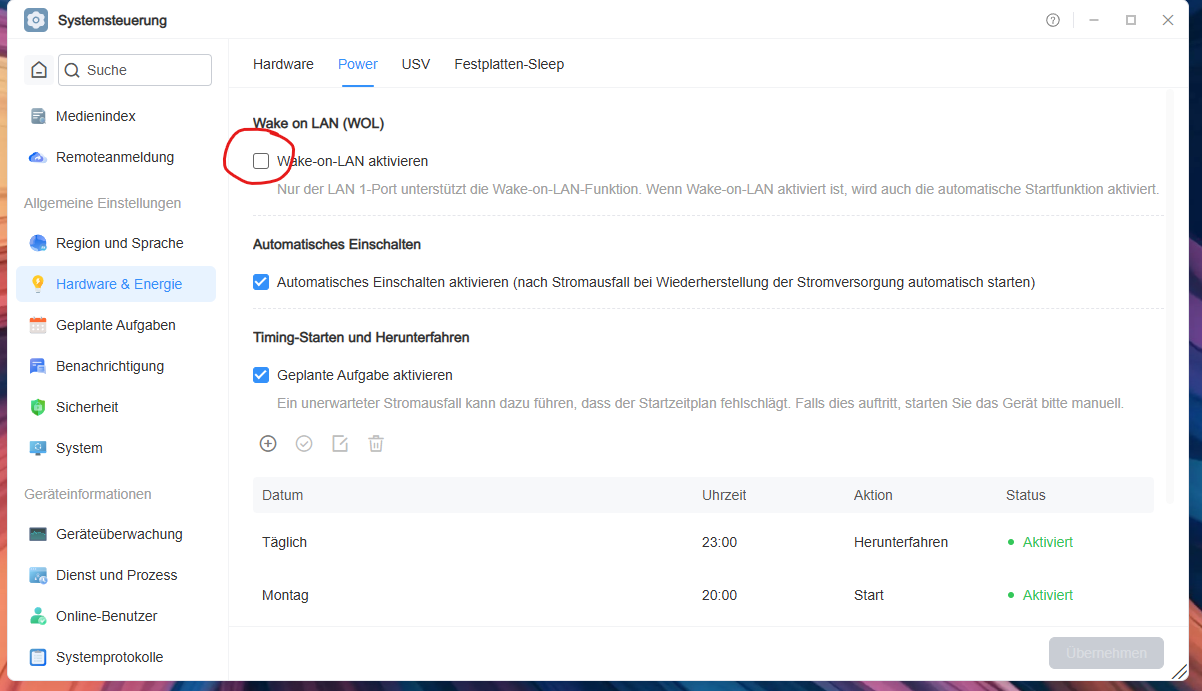
Task: Select the Montag schedule row
Action: point(703,595)
